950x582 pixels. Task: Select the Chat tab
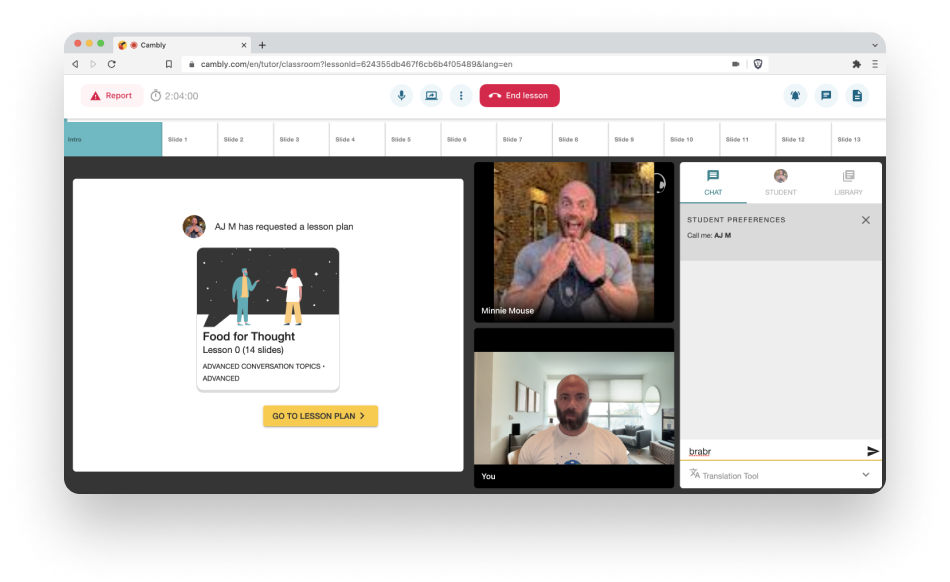(x=713, y=182)
